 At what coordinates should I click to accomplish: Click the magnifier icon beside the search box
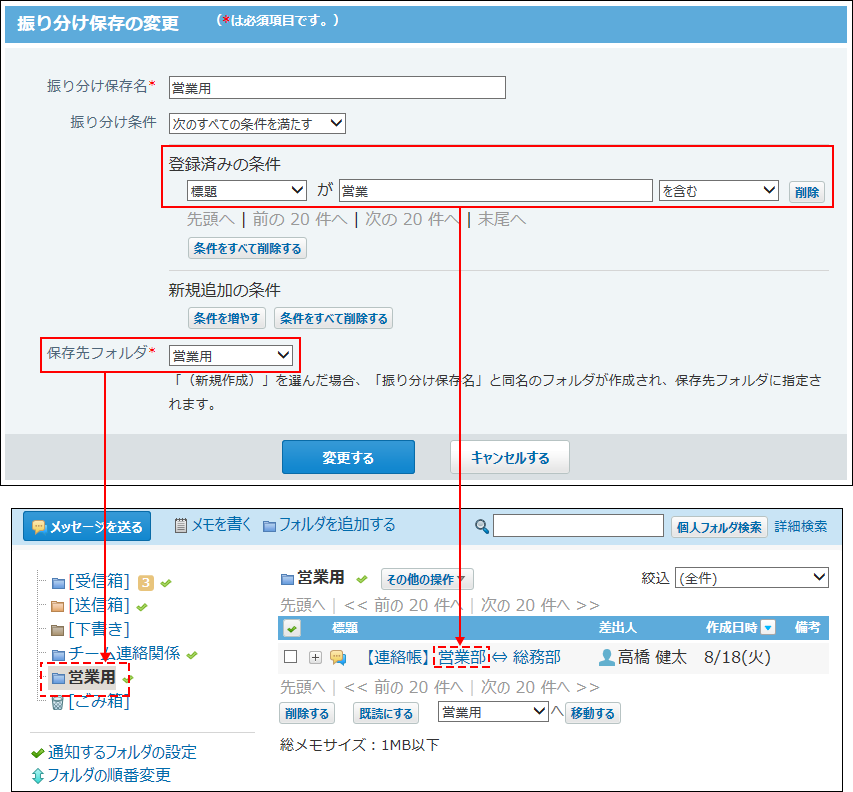coord(482,526)
